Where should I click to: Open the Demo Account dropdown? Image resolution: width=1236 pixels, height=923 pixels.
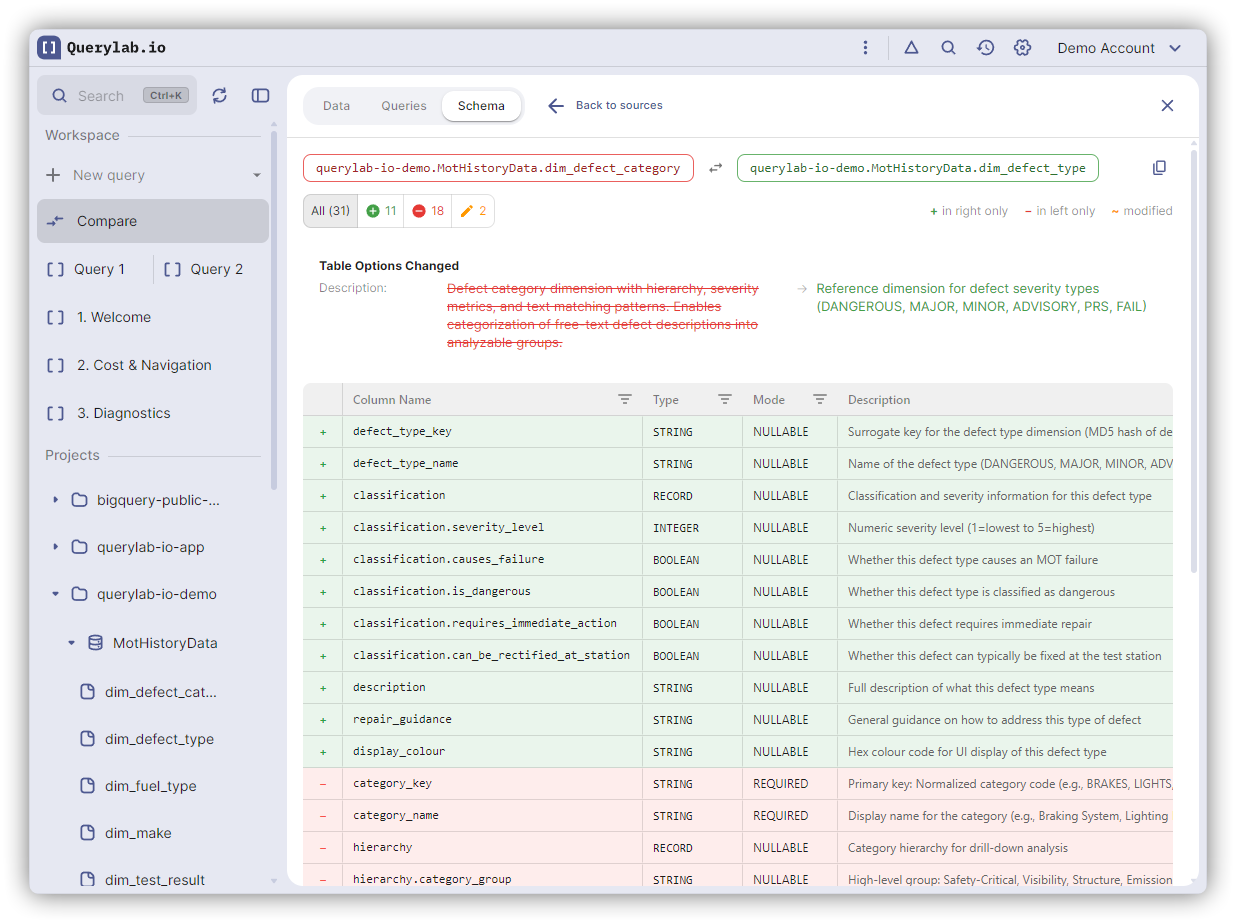pyautogui.click(x=1119, y=48)
